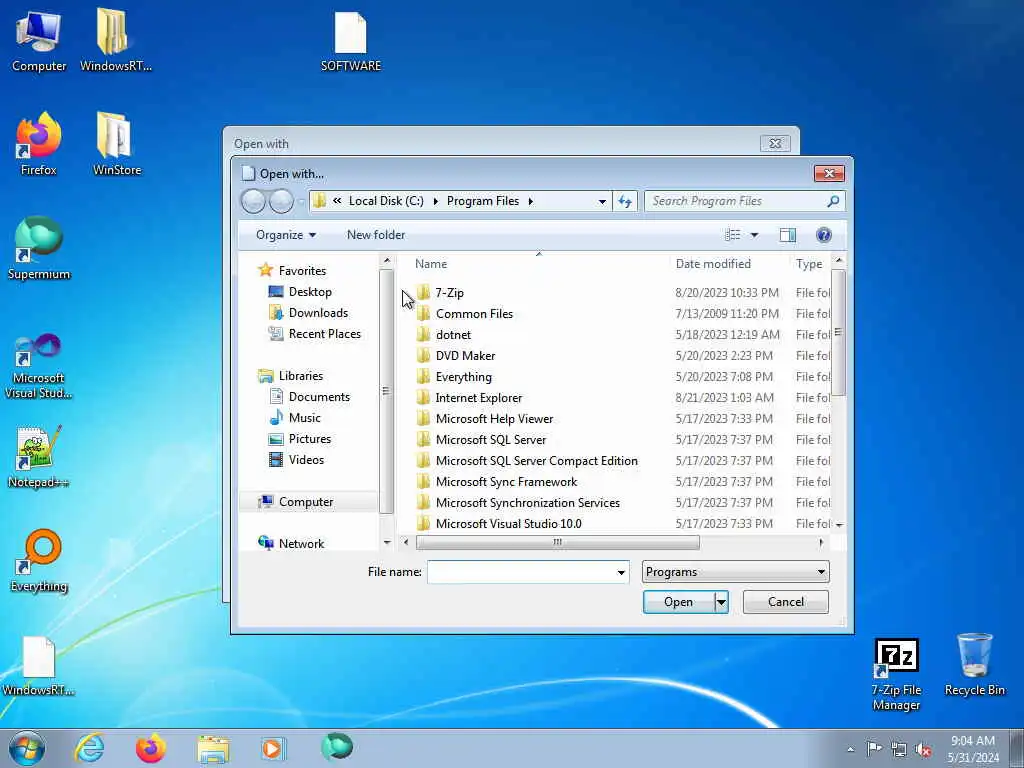The width and height of the screenshot is (1024, 768).
Task: Open the Organize dropdown menu
Action: tap(286, 235)
